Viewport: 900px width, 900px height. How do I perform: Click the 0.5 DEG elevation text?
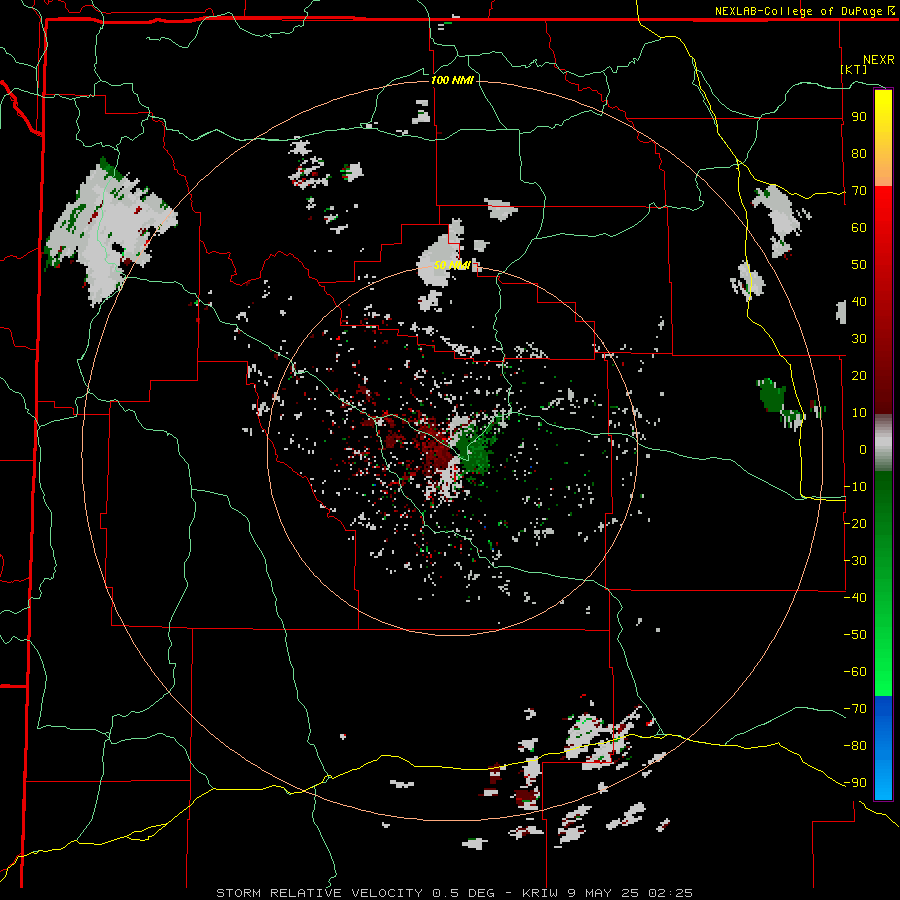point(465,893)
